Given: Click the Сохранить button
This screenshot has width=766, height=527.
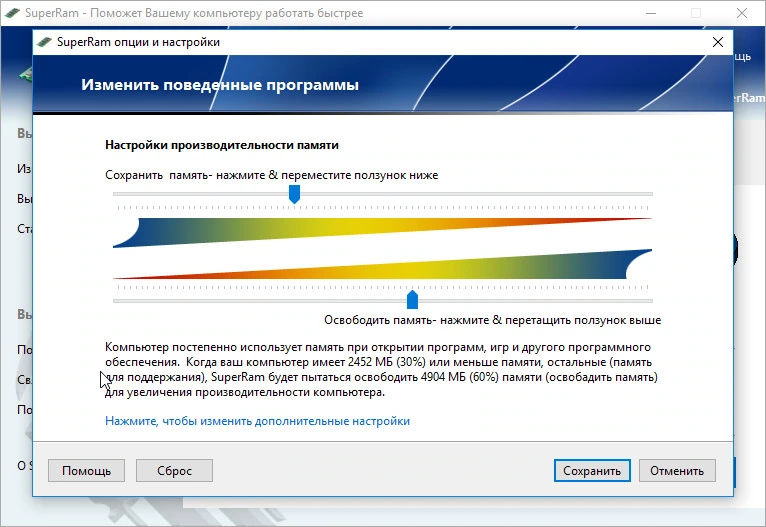Looking at the screenshot, I should [592, 470].
